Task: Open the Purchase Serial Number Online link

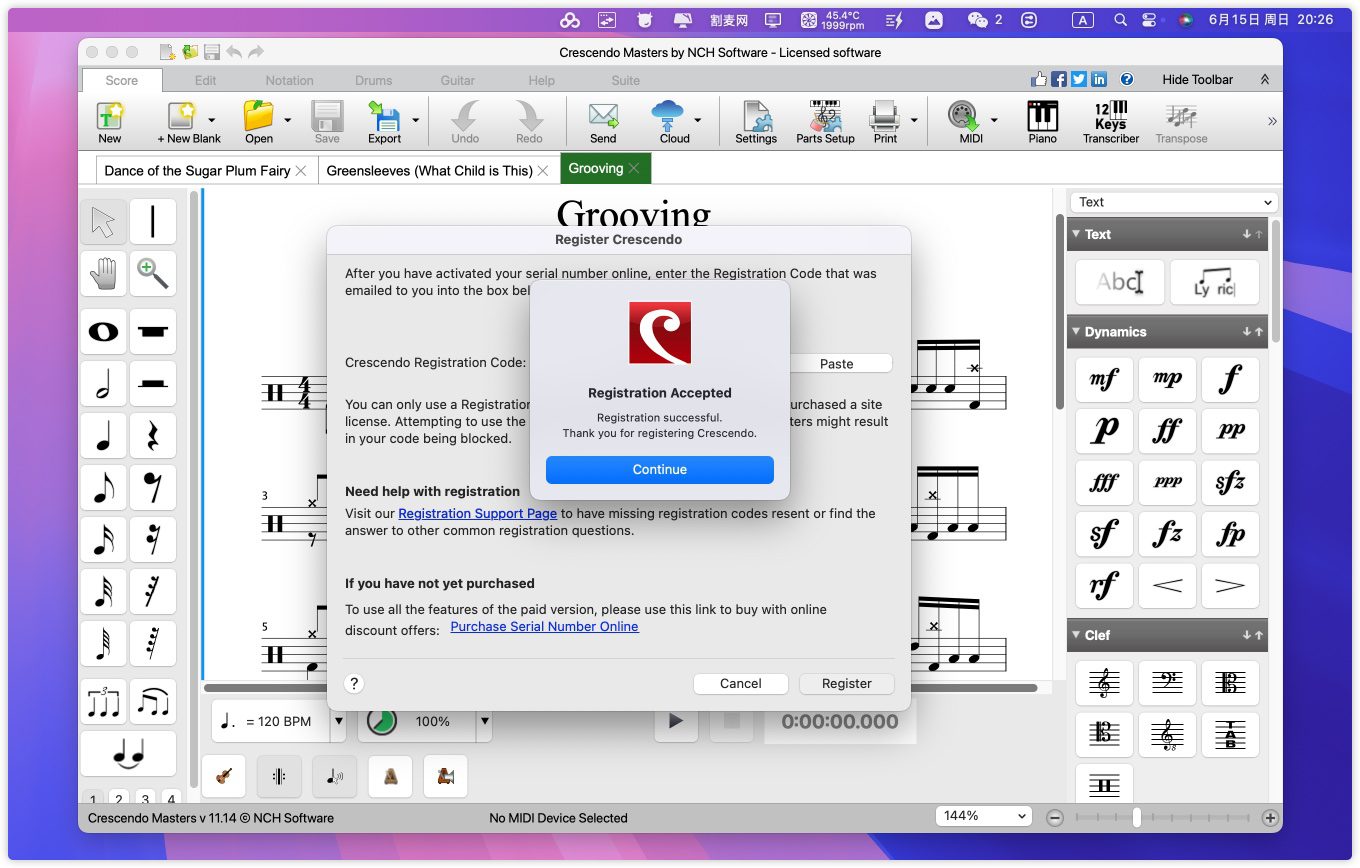Action: click(x=544, y=627)
